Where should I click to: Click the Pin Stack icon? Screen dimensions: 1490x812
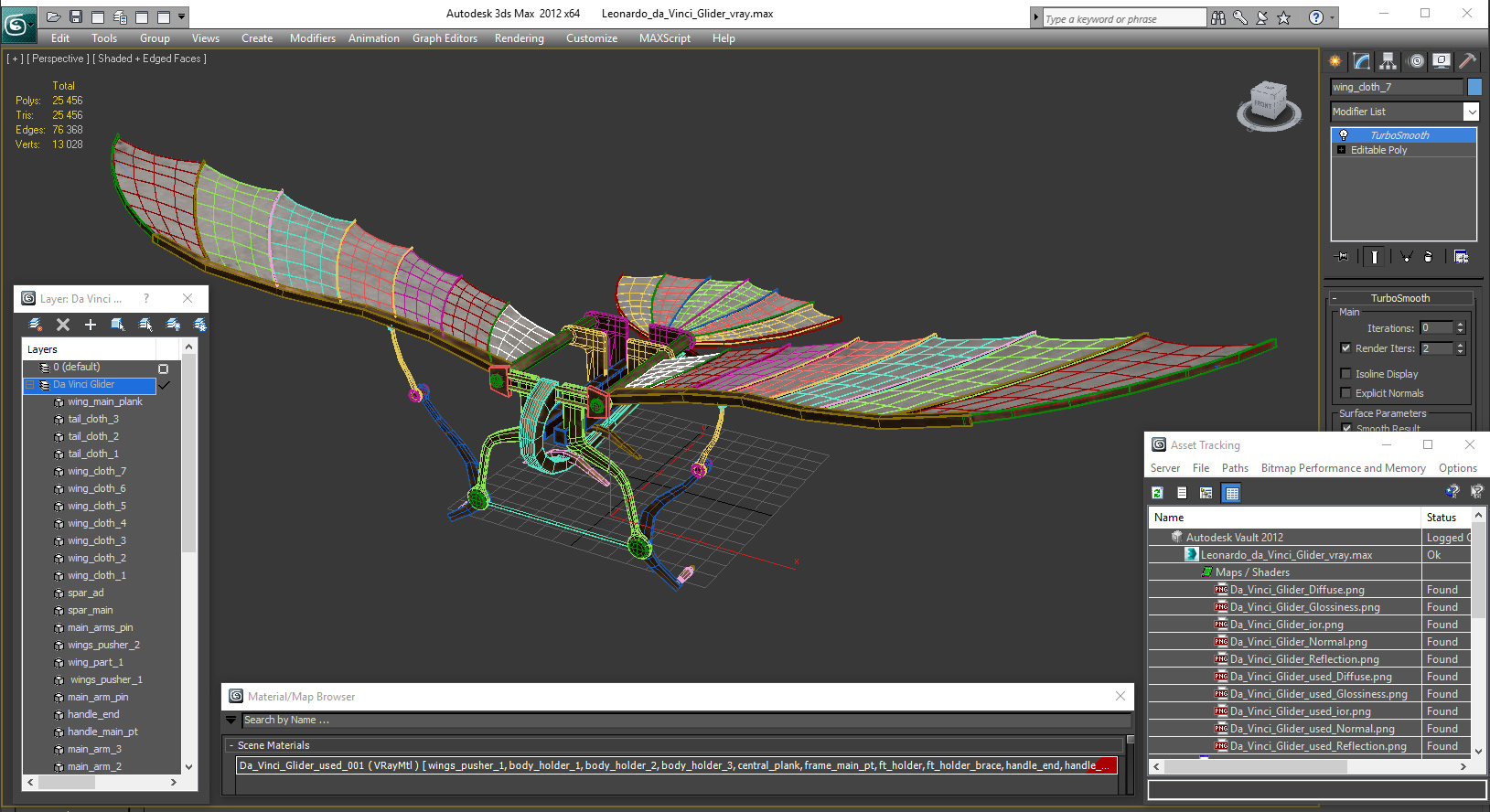pyautogui.click(x=1341, y=257)
